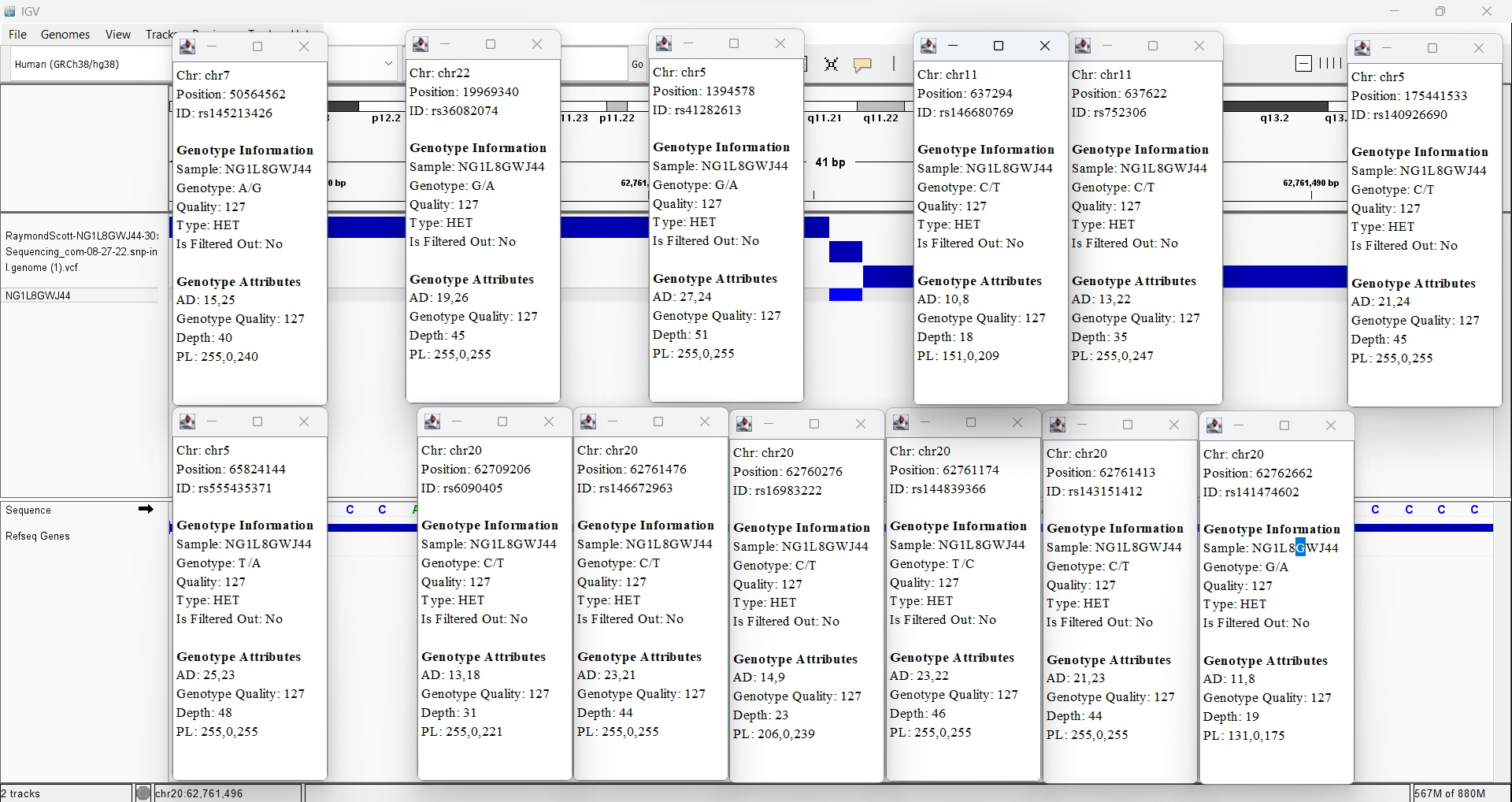
Task: Click 'PL: 151,0,209' text in chr11 popup
Action: 958,355
